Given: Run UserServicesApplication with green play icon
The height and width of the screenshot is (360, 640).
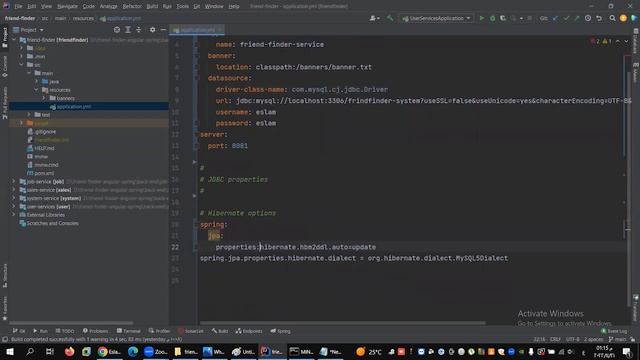Looking at the screenshot, I should [x=482, y=18].
